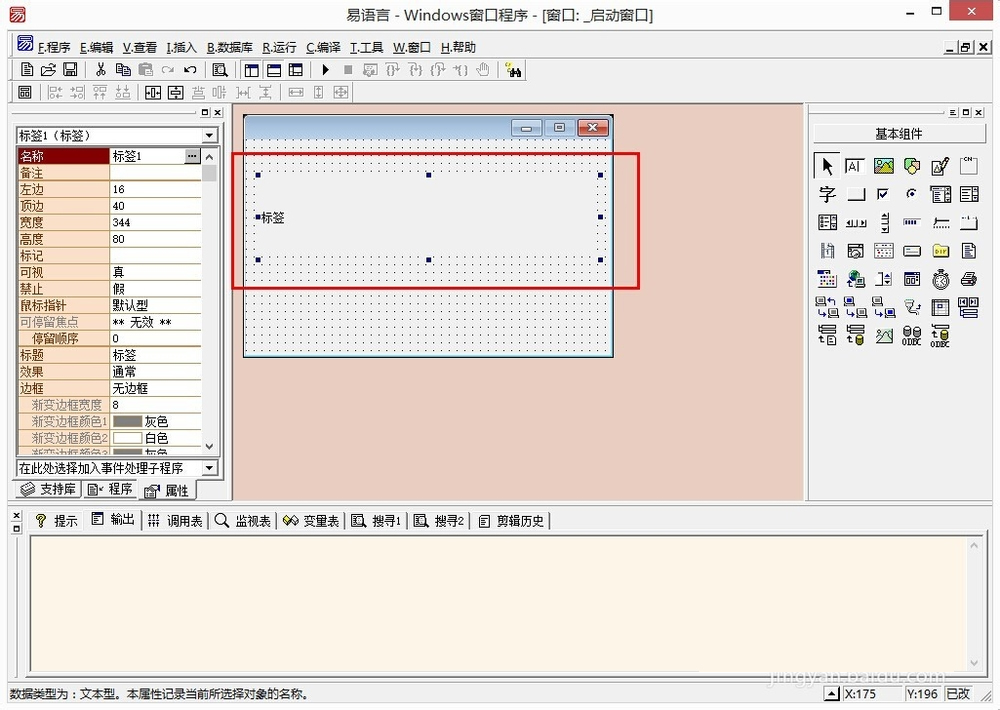Select the printer component icon
Image resolution: width=1000 pixels, height=710 pixels.
click(968, 279)
